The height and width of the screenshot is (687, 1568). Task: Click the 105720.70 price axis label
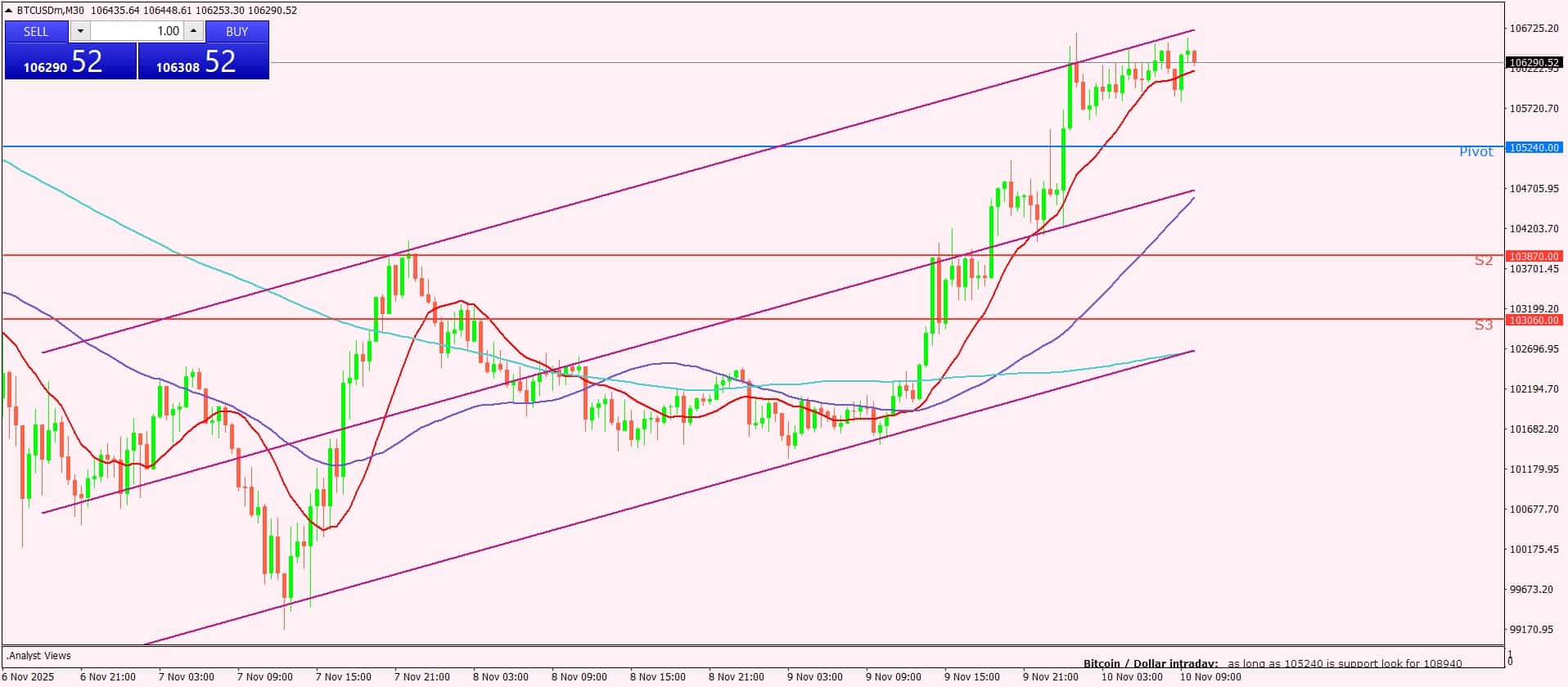pyautogui.click(x=1534, y=108)
